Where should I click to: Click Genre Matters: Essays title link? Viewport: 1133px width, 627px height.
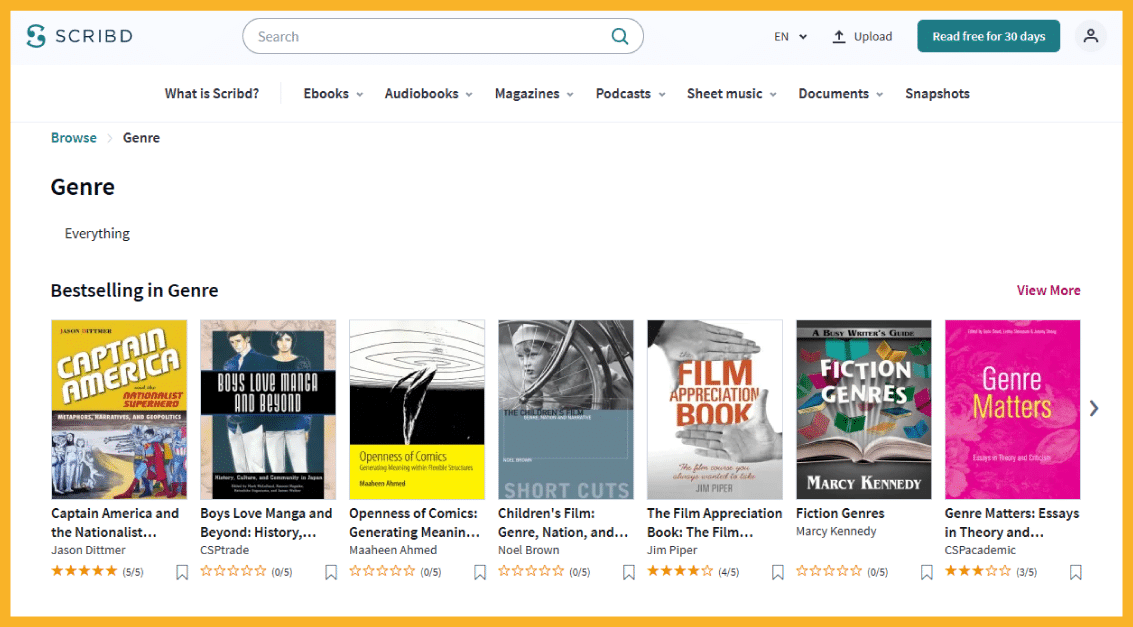[1012, 523]
